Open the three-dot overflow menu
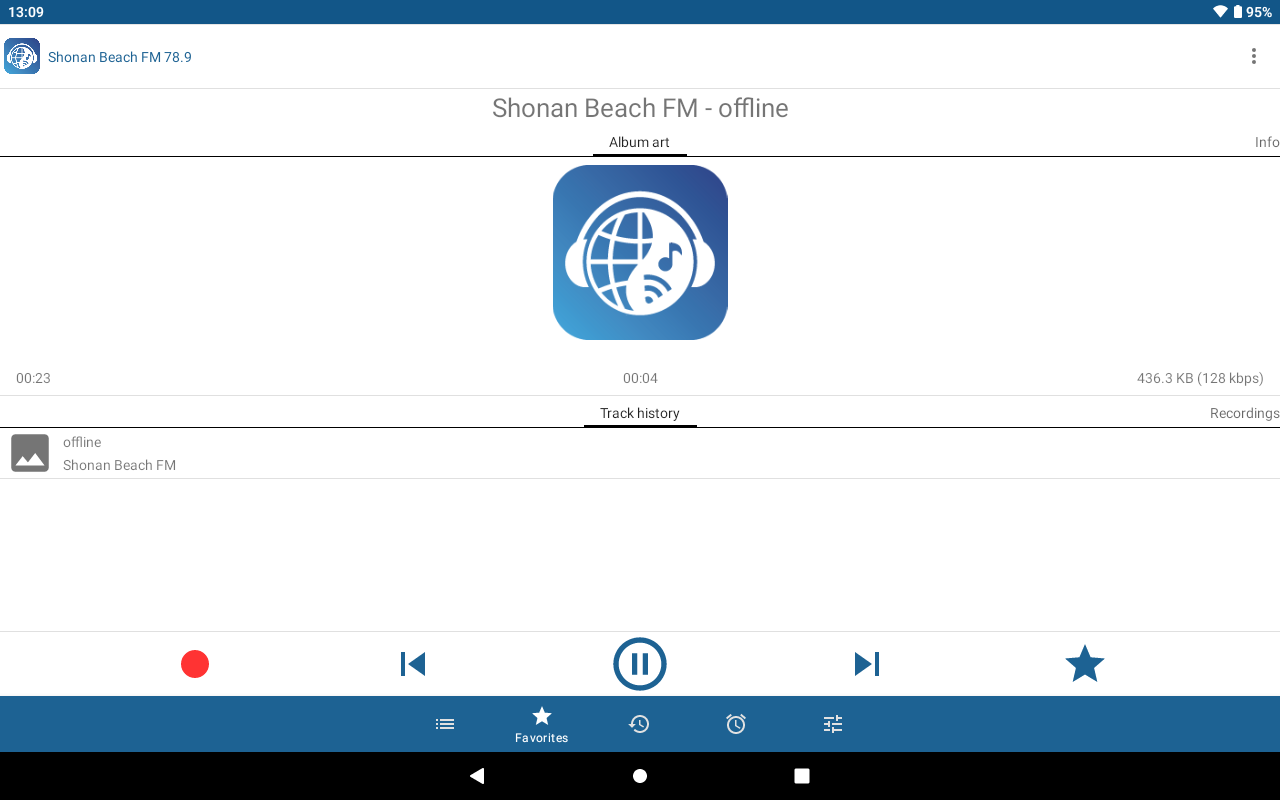The height and width of the screenshot is (800, 1280). pos(1253,56)
